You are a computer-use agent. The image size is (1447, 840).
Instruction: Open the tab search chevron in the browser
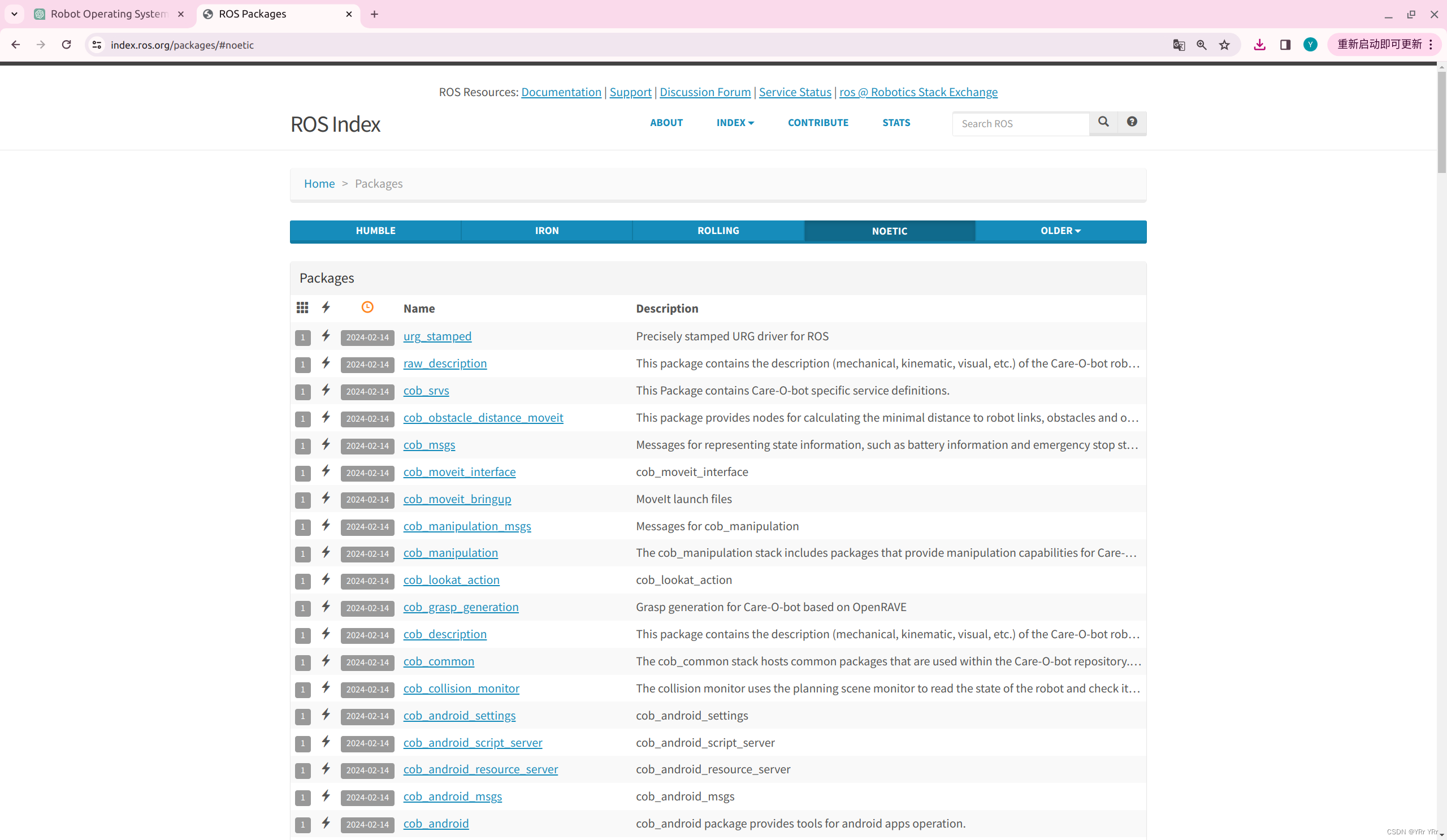(14, 14)
